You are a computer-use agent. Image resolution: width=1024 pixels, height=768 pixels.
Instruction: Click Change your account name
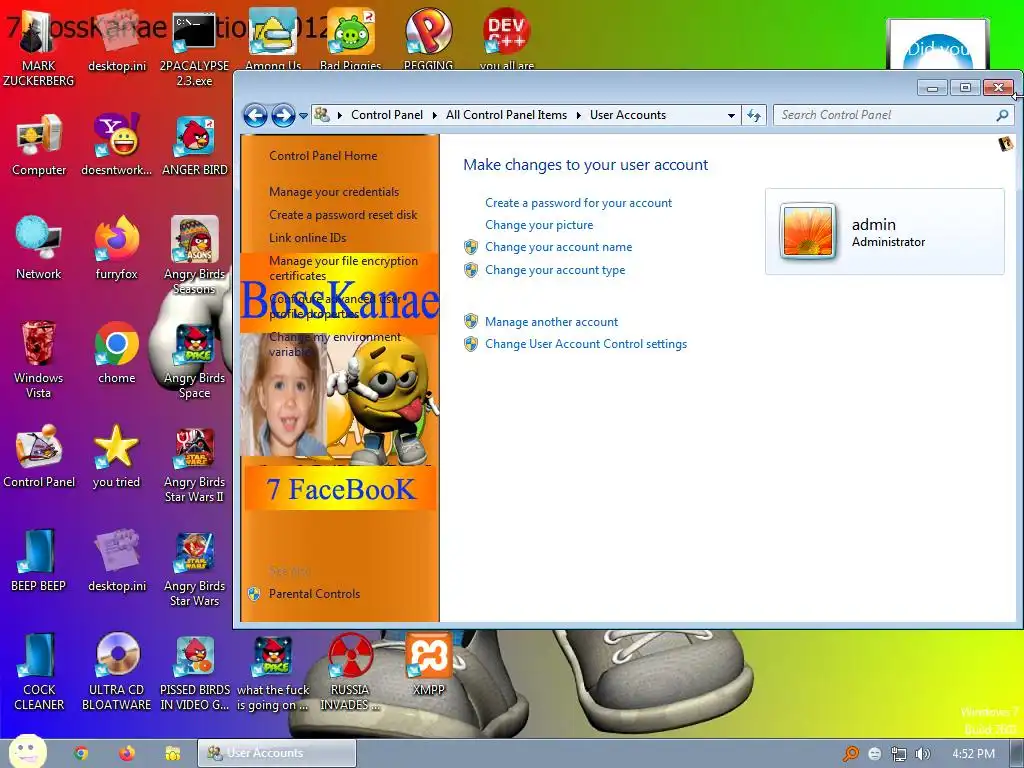pos(558,247)
